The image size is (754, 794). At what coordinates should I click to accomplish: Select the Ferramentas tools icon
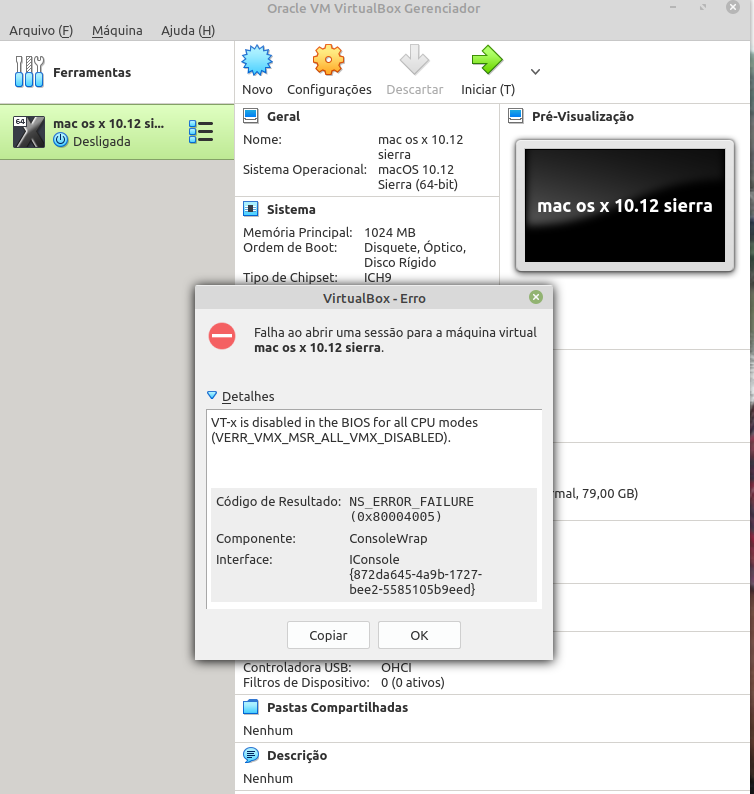click(x=29, y=72)
